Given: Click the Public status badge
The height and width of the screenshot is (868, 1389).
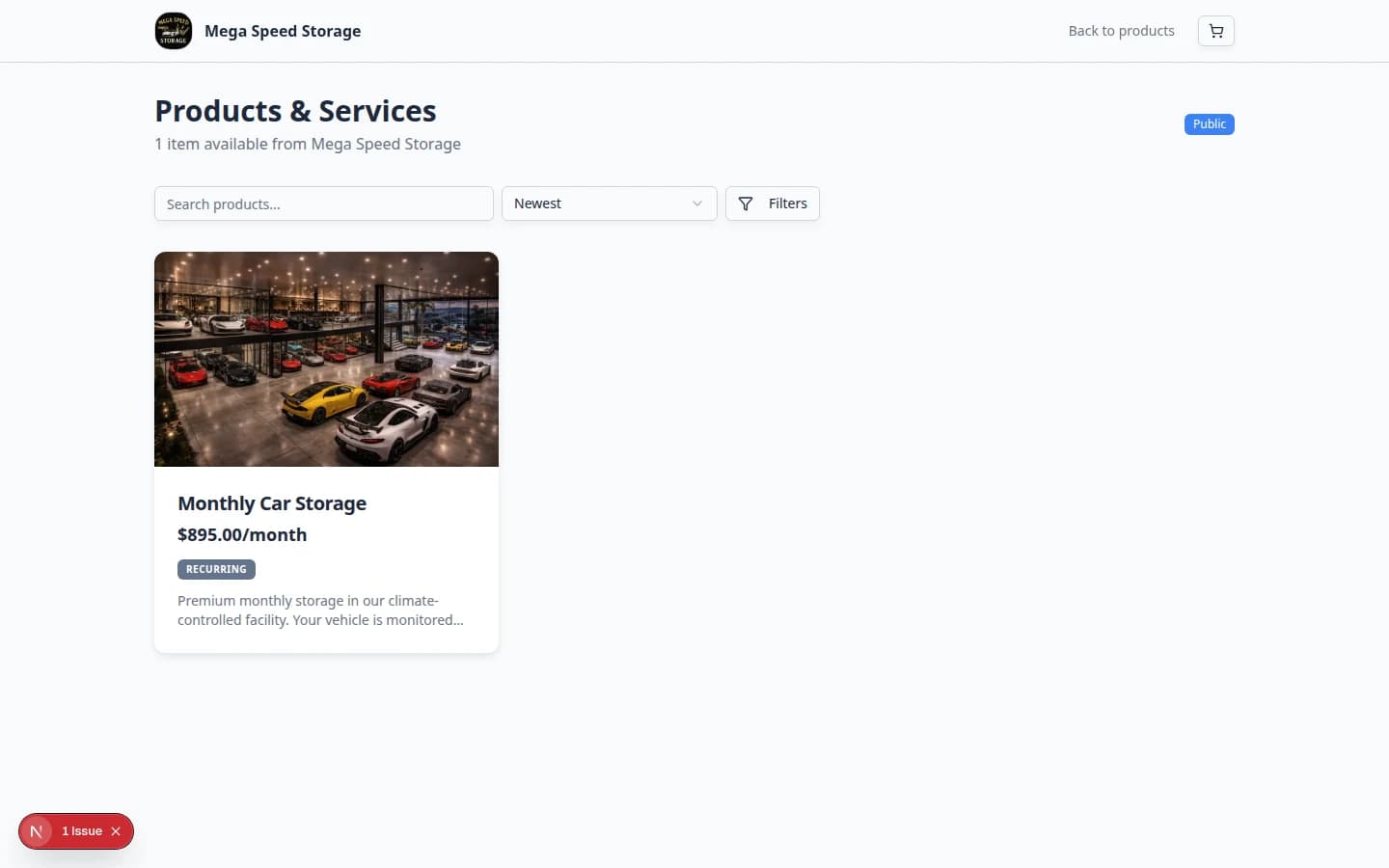Looking at the screenshot, I should [x=1209, y=124].
